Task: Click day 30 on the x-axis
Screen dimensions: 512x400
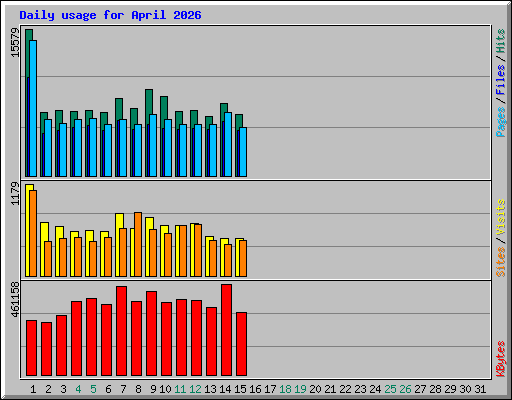Action: coord(465,389)
